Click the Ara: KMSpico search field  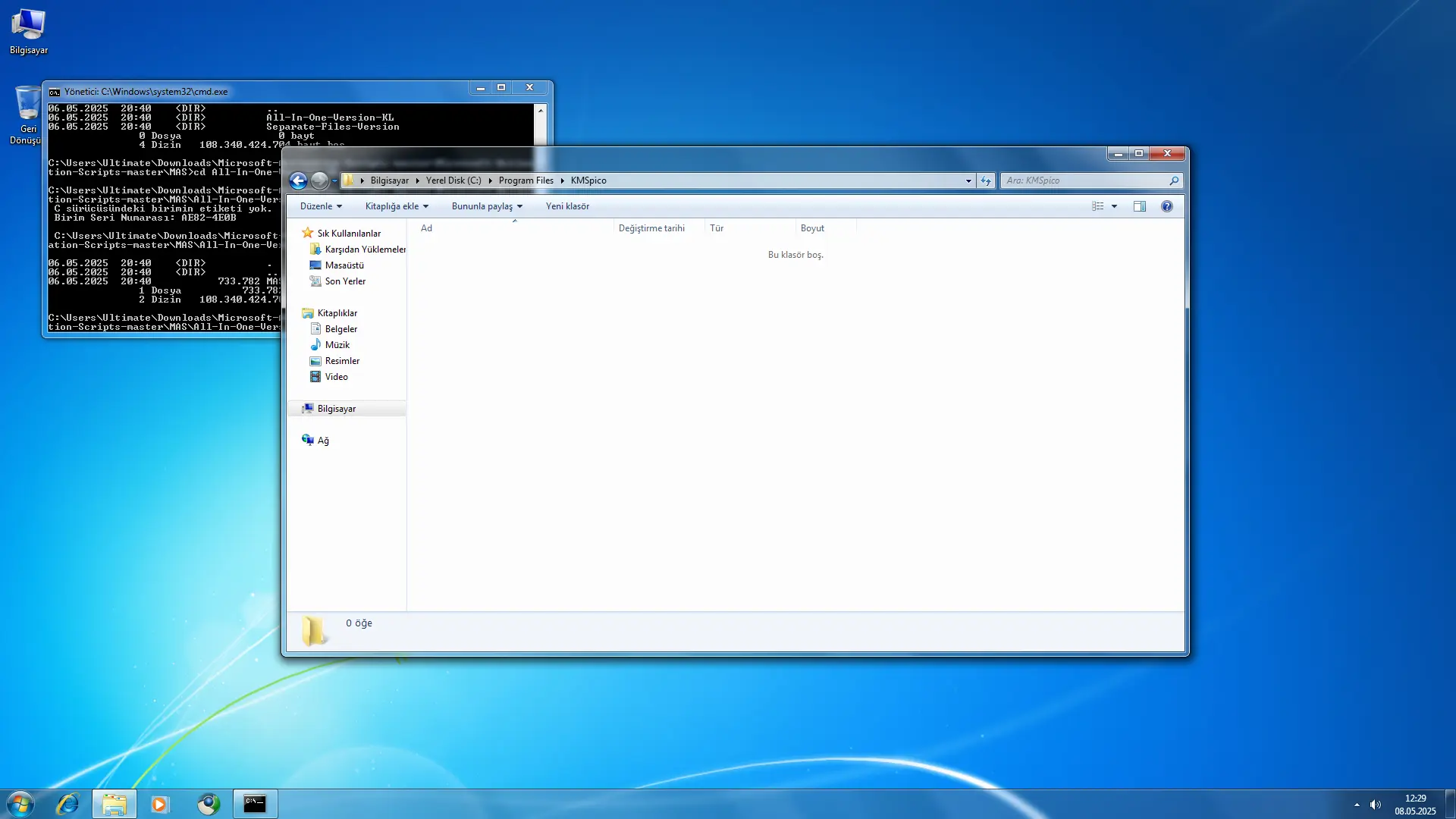[1084, 180]
